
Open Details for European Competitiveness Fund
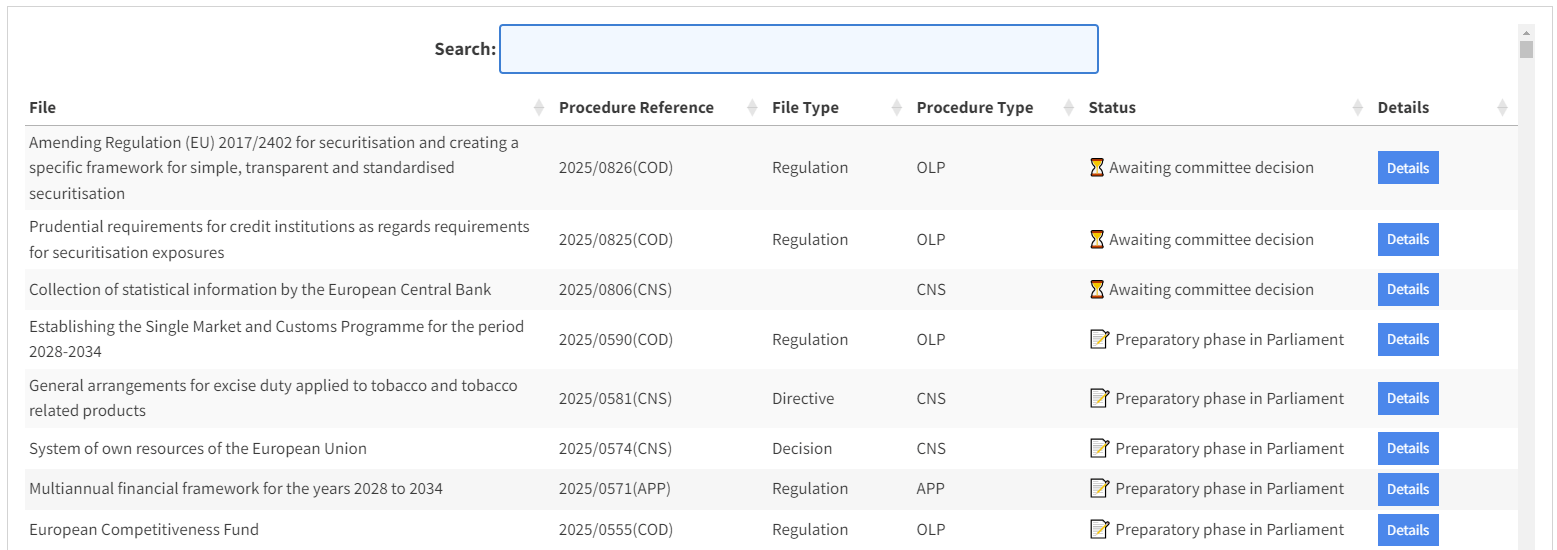tap(1407, 530)
